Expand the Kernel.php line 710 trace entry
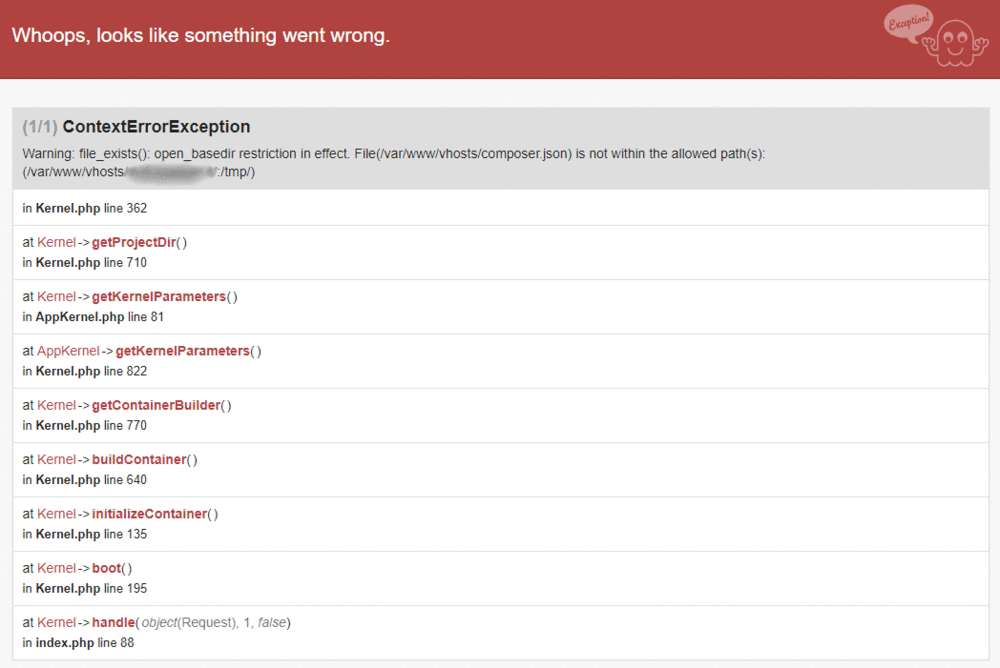Viewport: 1000px width, 668px height. pos(501,253)
